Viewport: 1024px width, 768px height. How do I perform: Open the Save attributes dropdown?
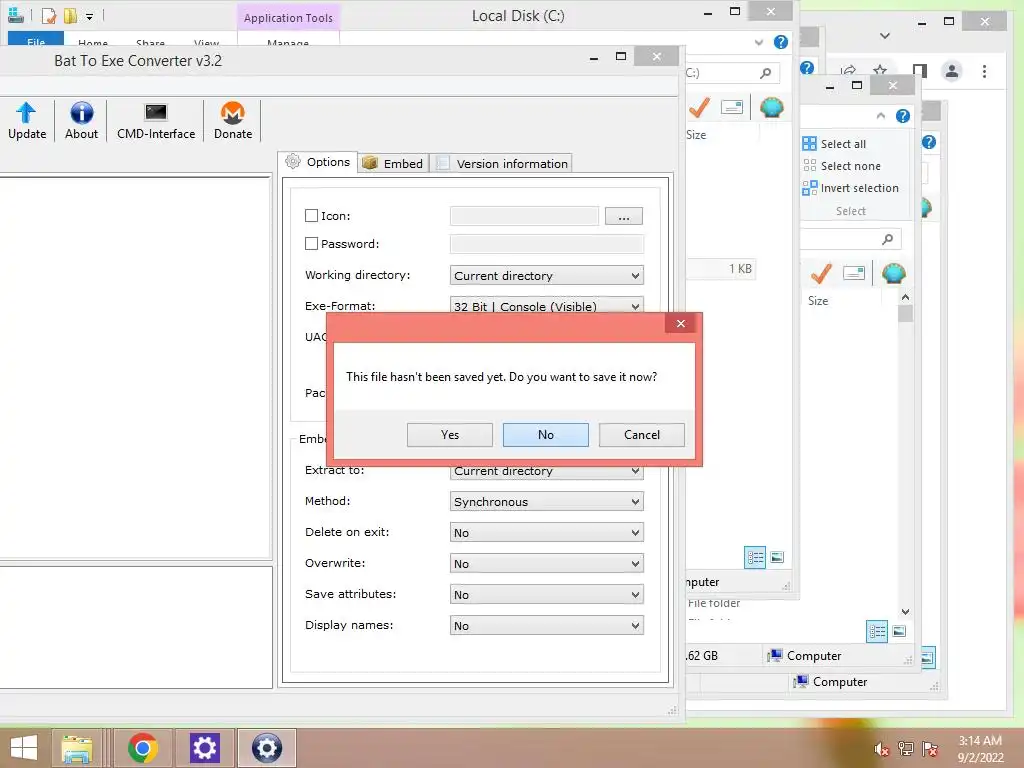pyautogui.click(x=547, y=594)
